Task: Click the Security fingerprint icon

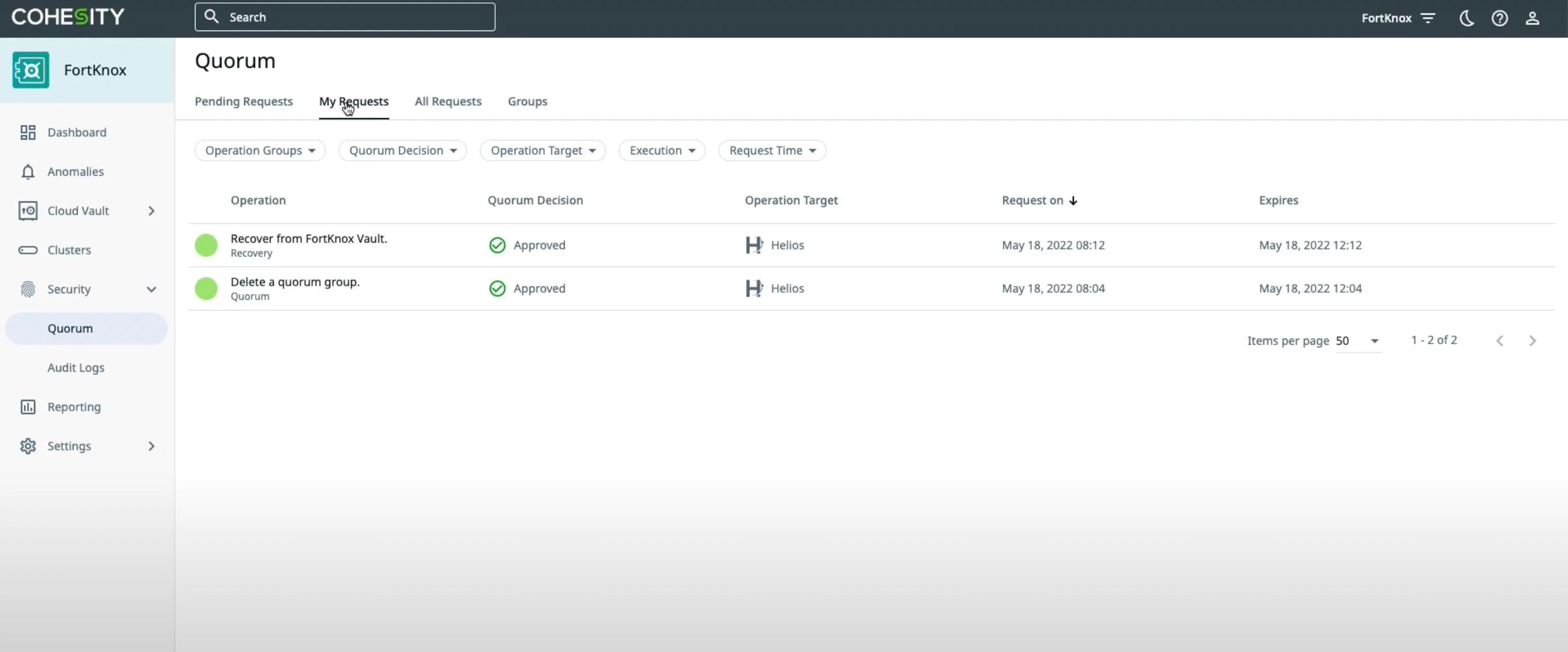Action: pyautogui.click(x=28, y=289)
